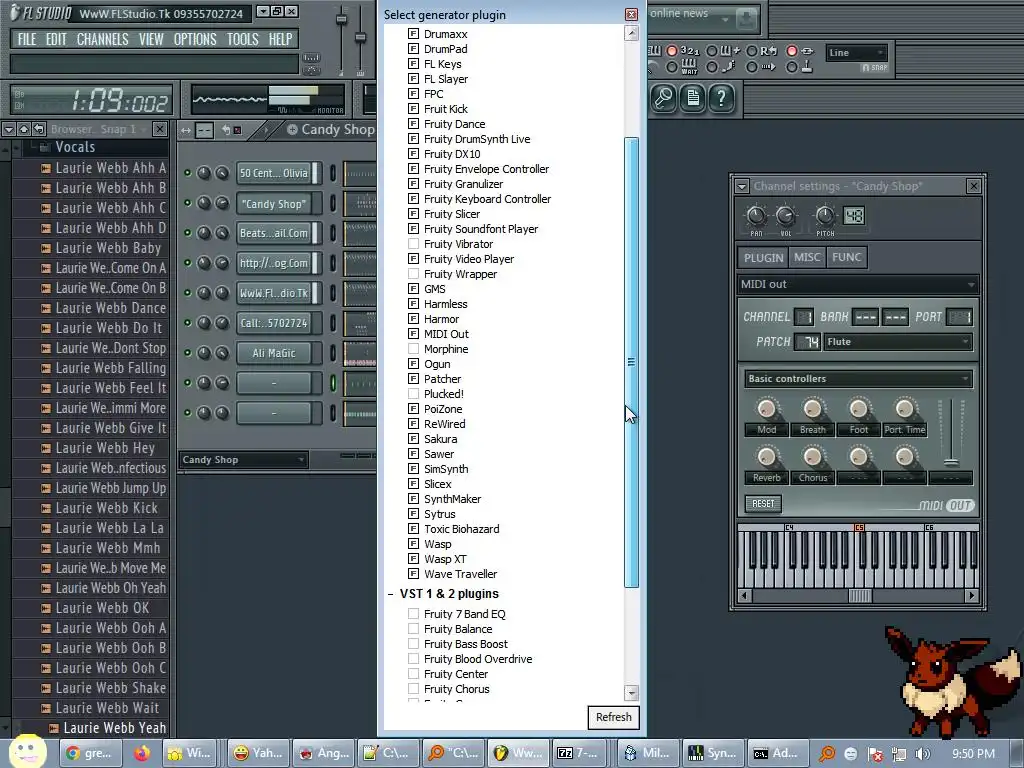Open the Line snap dropdown

pos(856,53)
